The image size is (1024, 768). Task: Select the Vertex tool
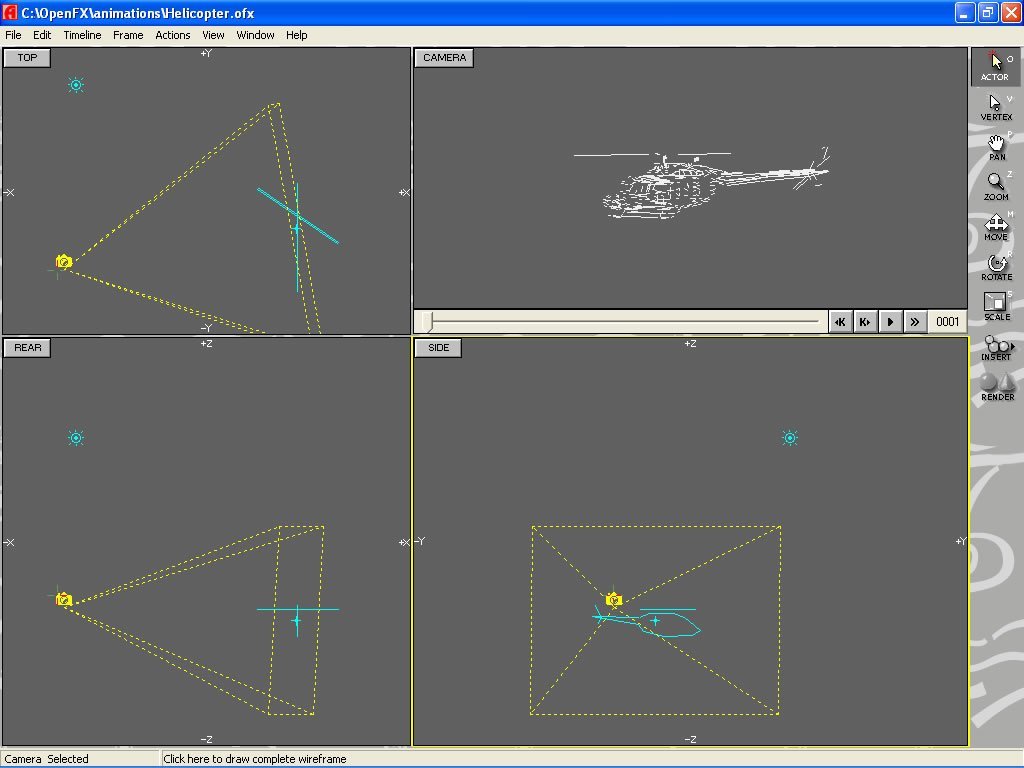point(995,107)
